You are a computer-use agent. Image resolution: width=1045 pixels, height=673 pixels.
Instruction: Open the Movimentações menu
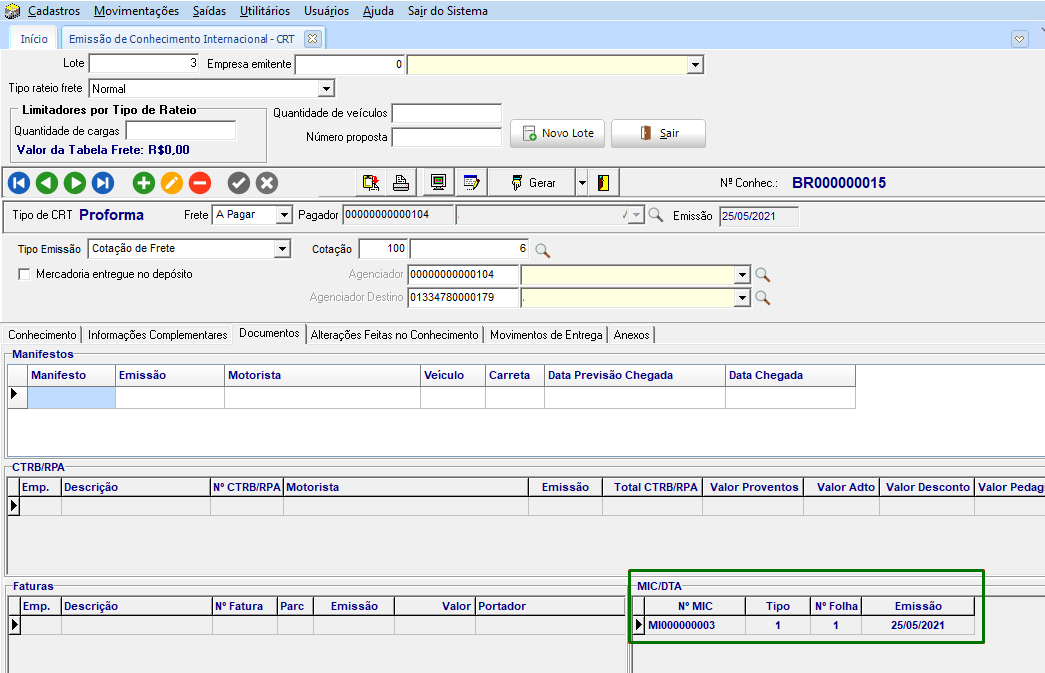137,11
